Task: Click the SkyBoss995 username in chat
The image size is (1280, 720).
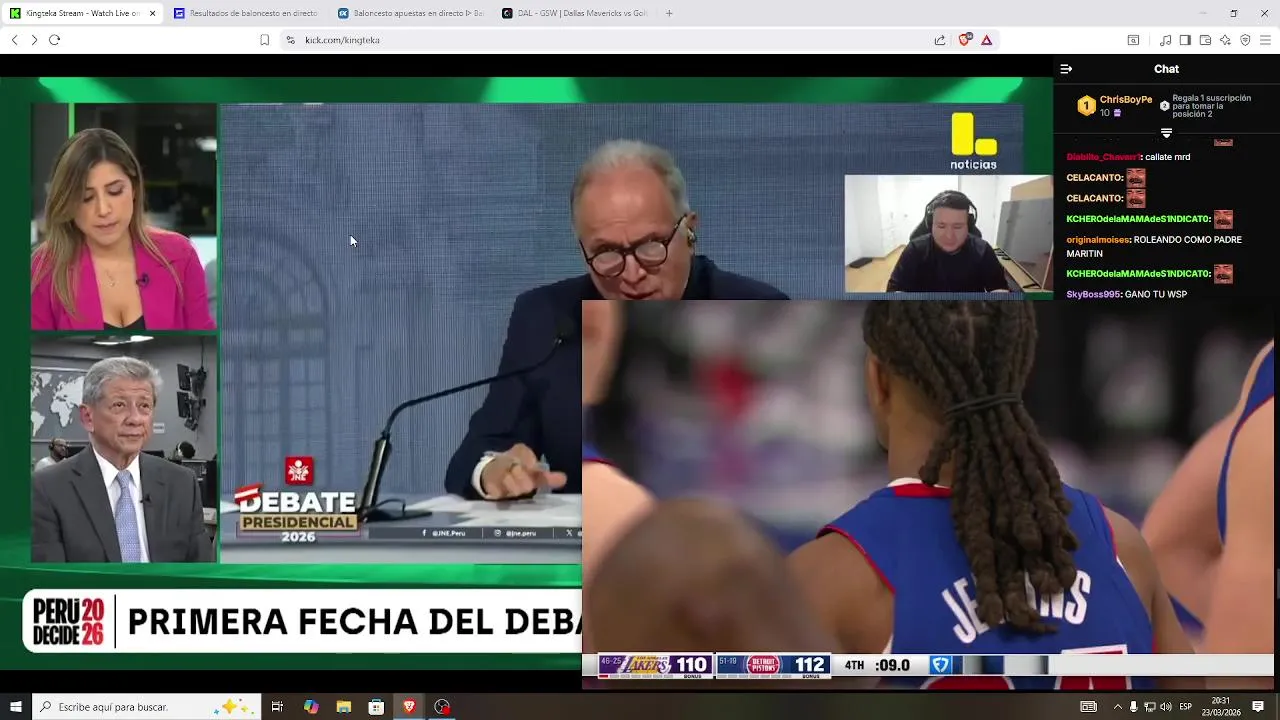Action: point(1093,294)
